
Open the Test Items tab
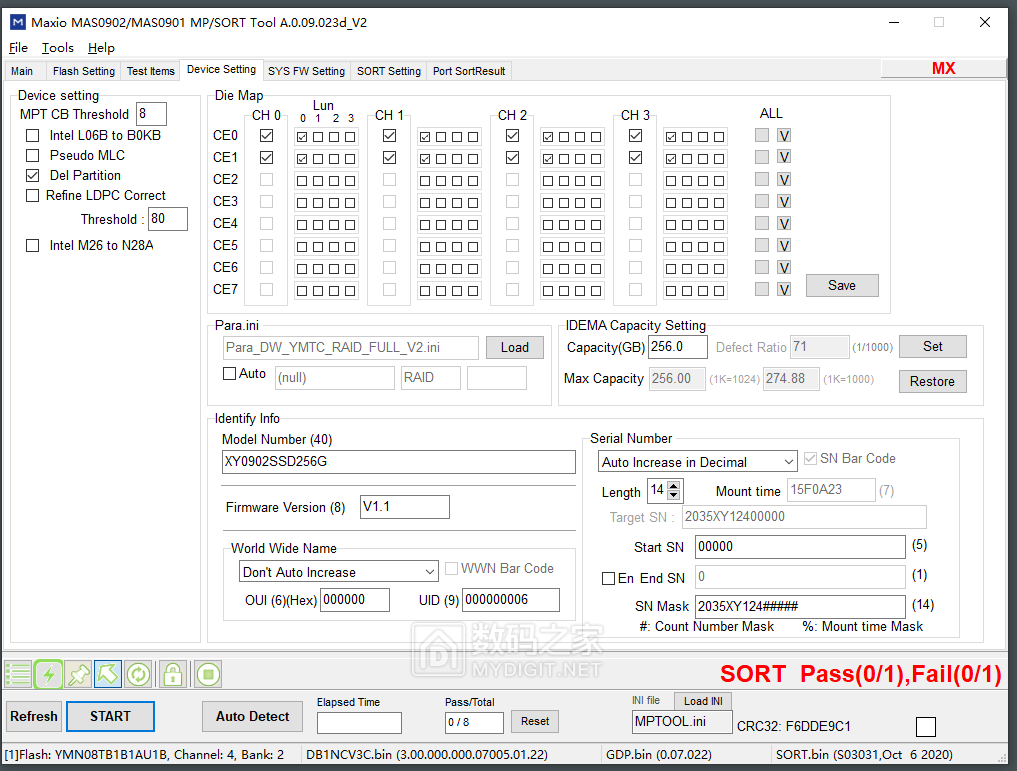(150, 71)
